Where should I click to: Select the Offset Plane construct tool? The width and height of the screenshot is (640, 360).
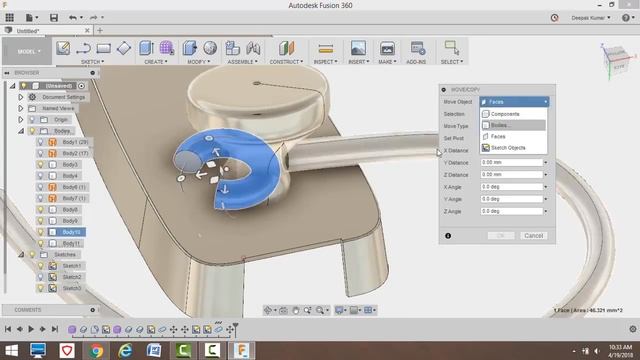coord(287,48)
